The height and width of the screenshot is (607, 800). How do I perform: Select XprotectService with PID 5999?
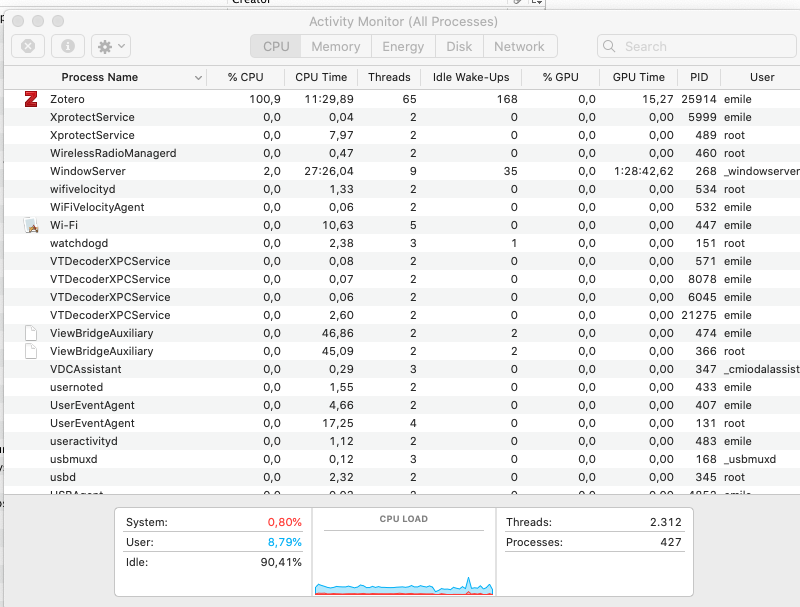click(402, 117)
